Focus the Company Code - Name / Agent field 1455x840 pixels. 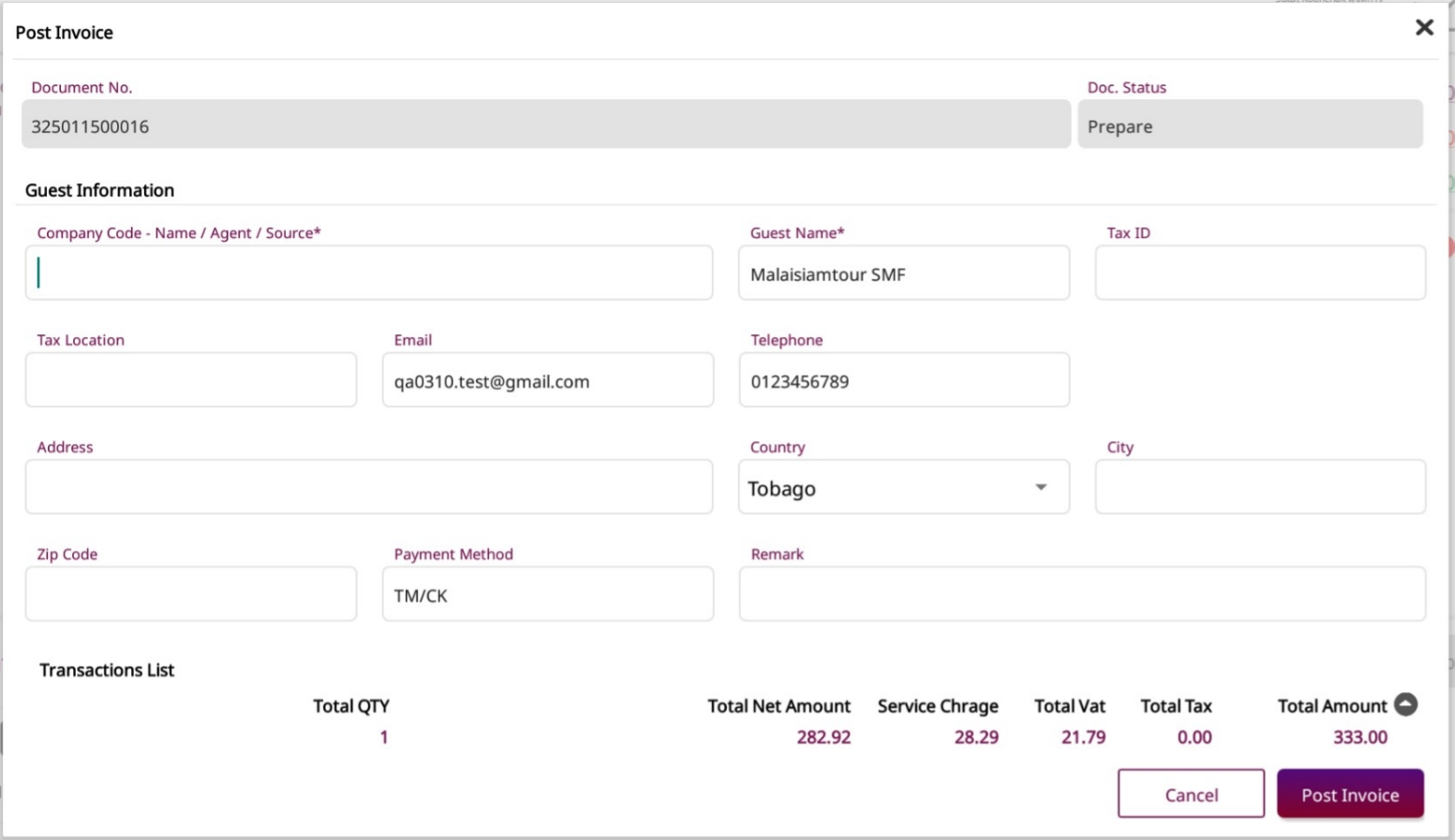tap(369, 273)
